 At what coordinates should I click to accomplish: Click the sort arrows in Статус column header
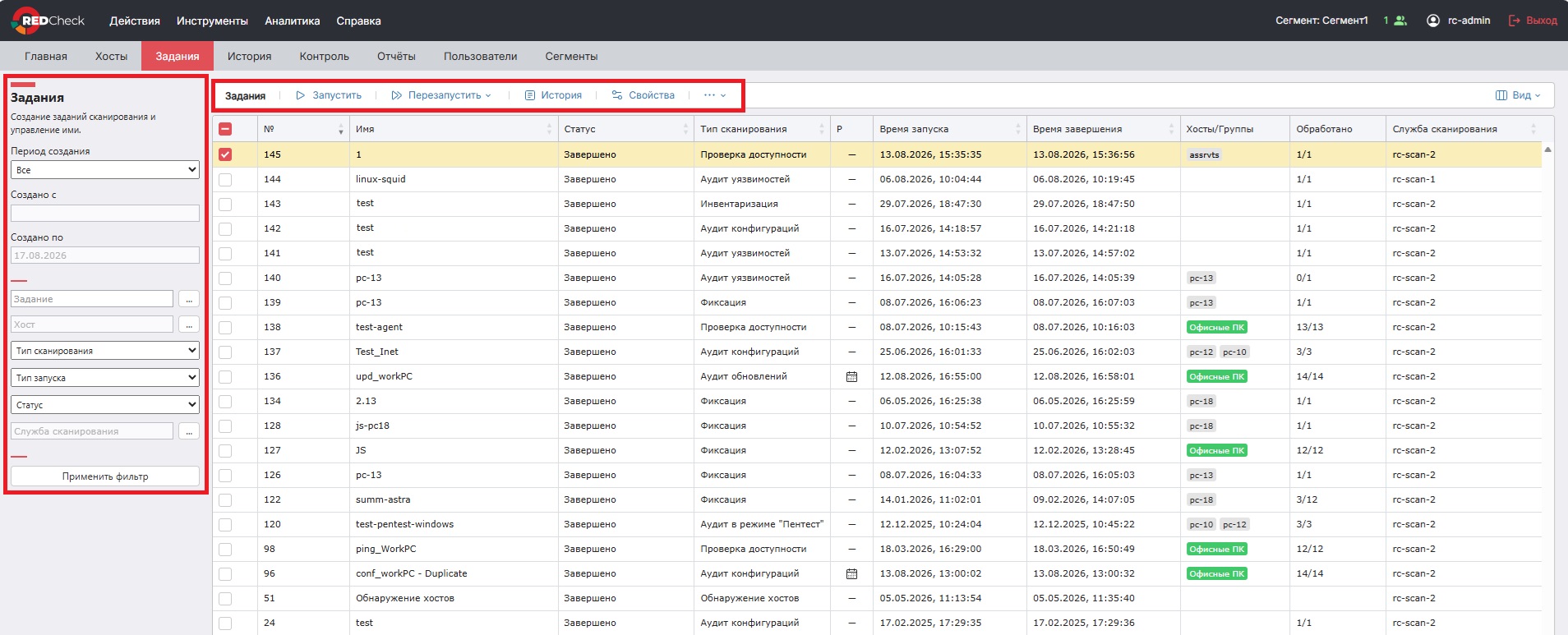pos(685,129)
